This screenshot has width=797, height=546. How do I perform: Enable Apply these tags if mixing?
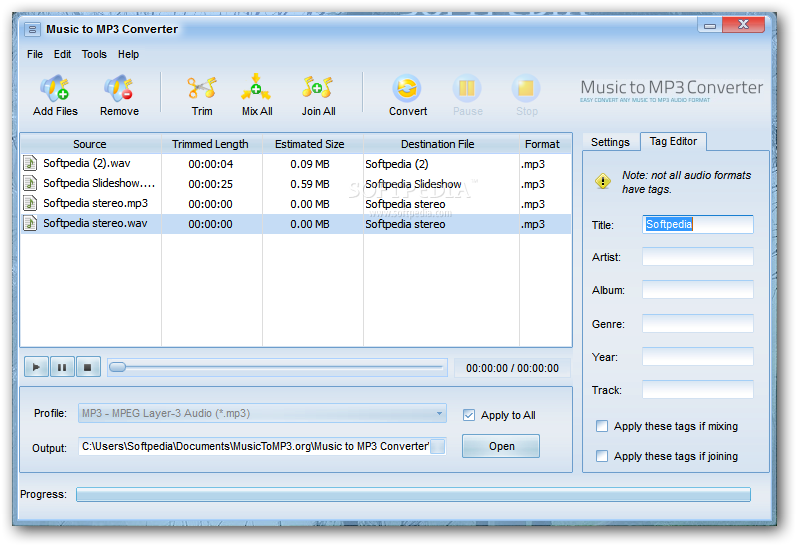click(602, 426)
